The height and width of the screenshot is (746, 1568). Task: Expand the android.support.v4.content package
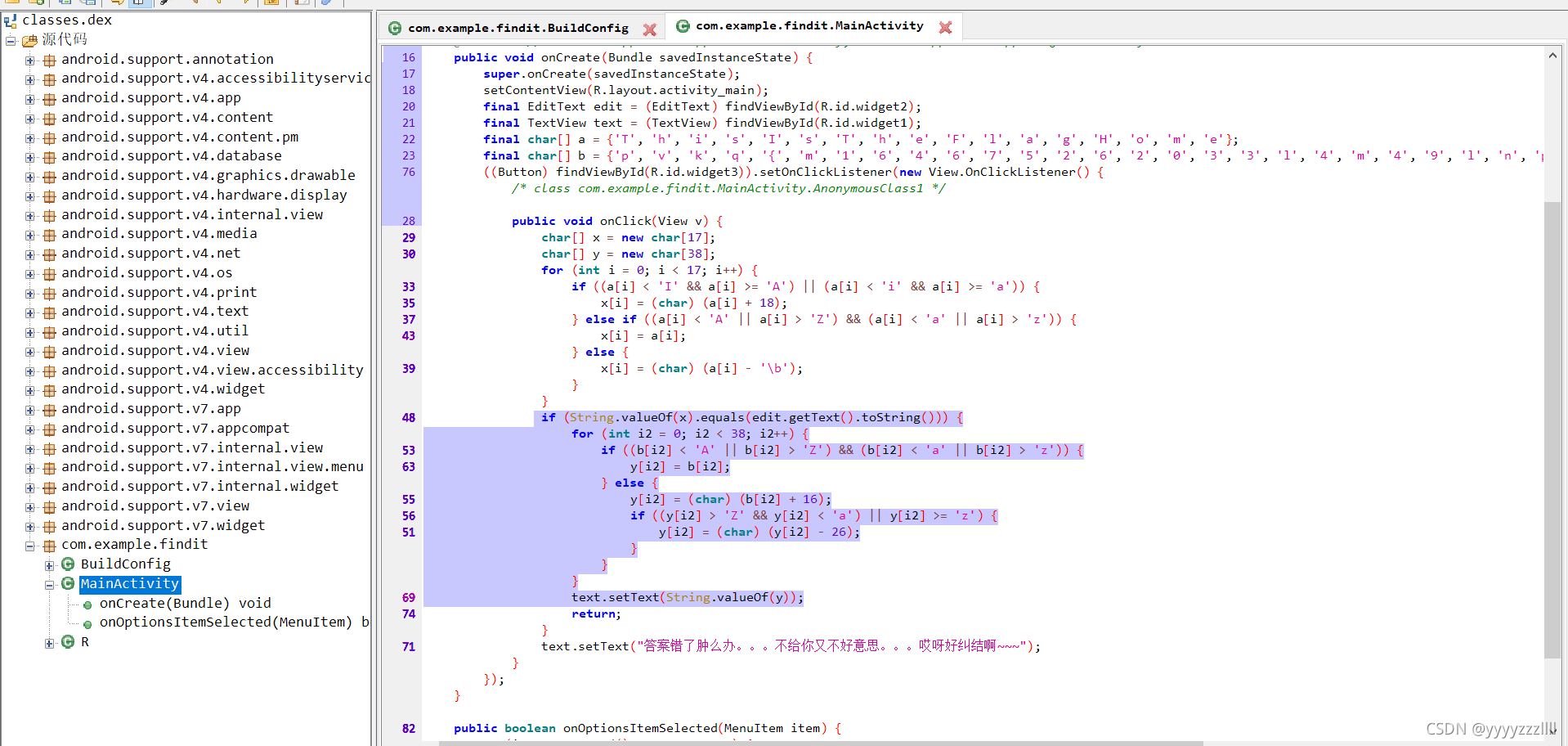click(x=29, y=119)
